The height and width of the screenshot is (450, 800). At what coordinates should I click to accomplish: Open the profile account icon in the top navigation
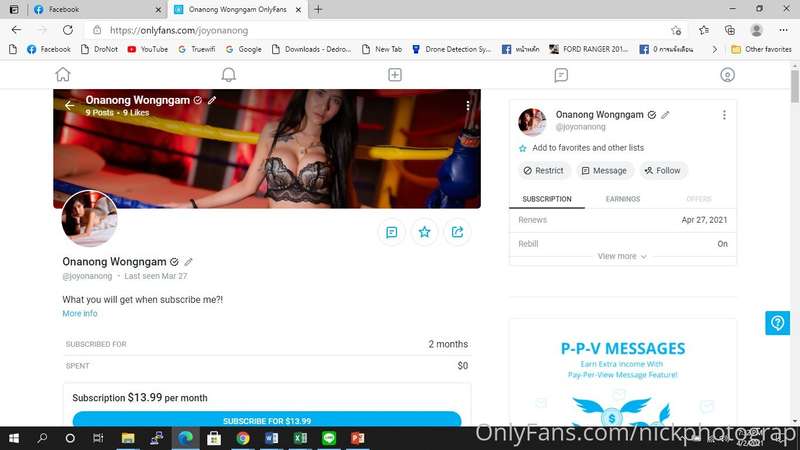point(727,75)
